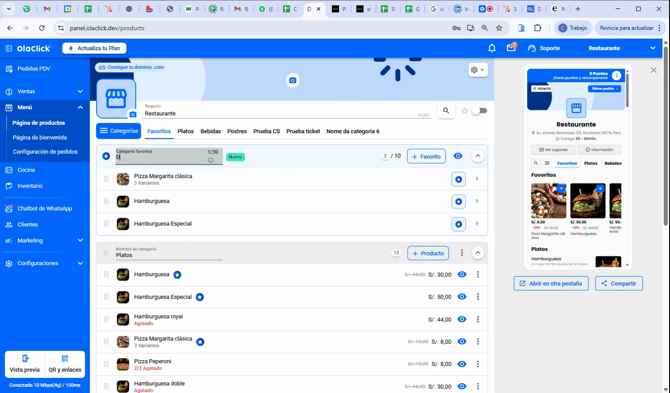Click the Categoría favoritos name field
670x393 pixels.
coord(169,156)
